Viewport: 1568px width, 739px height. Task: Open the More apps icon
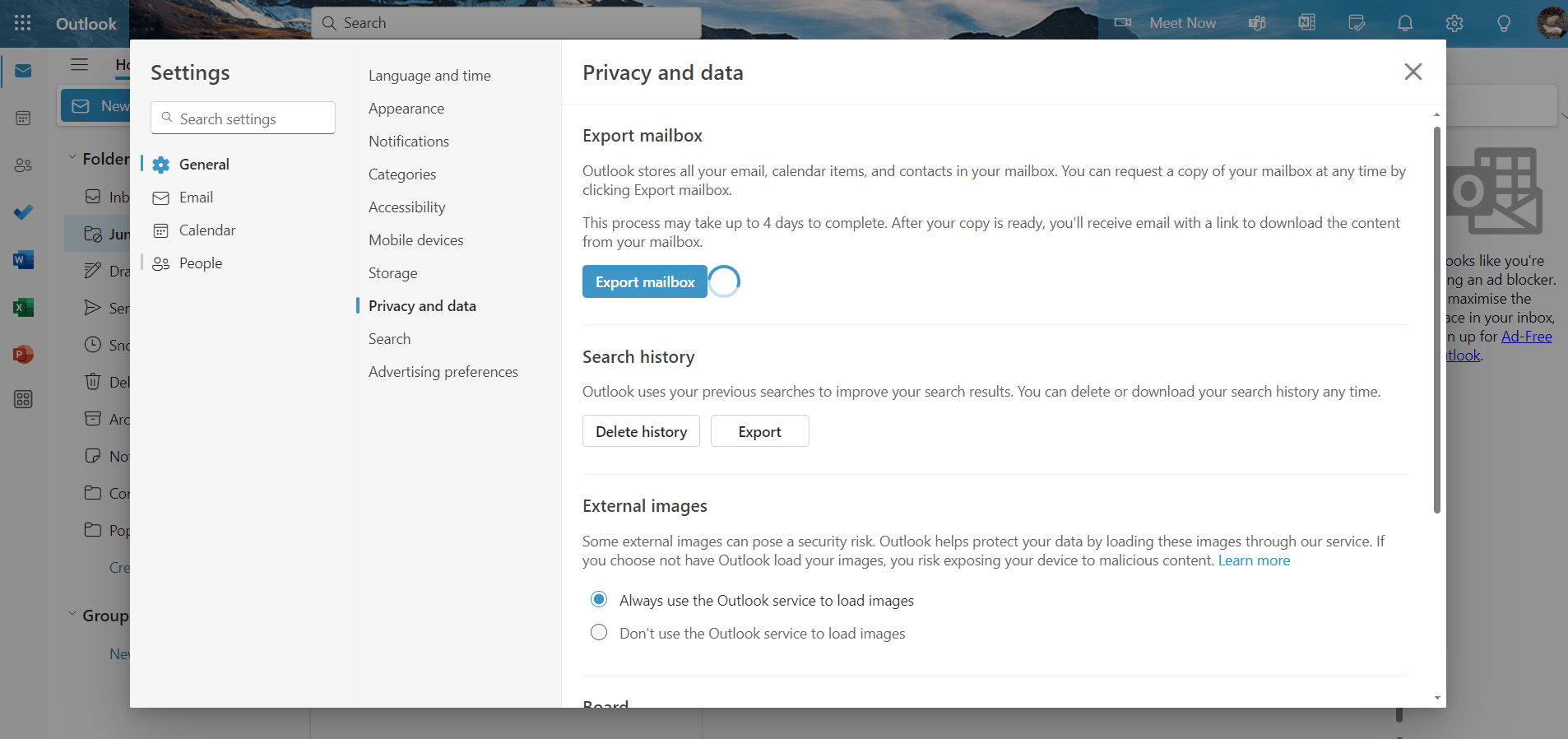[23, 400]
